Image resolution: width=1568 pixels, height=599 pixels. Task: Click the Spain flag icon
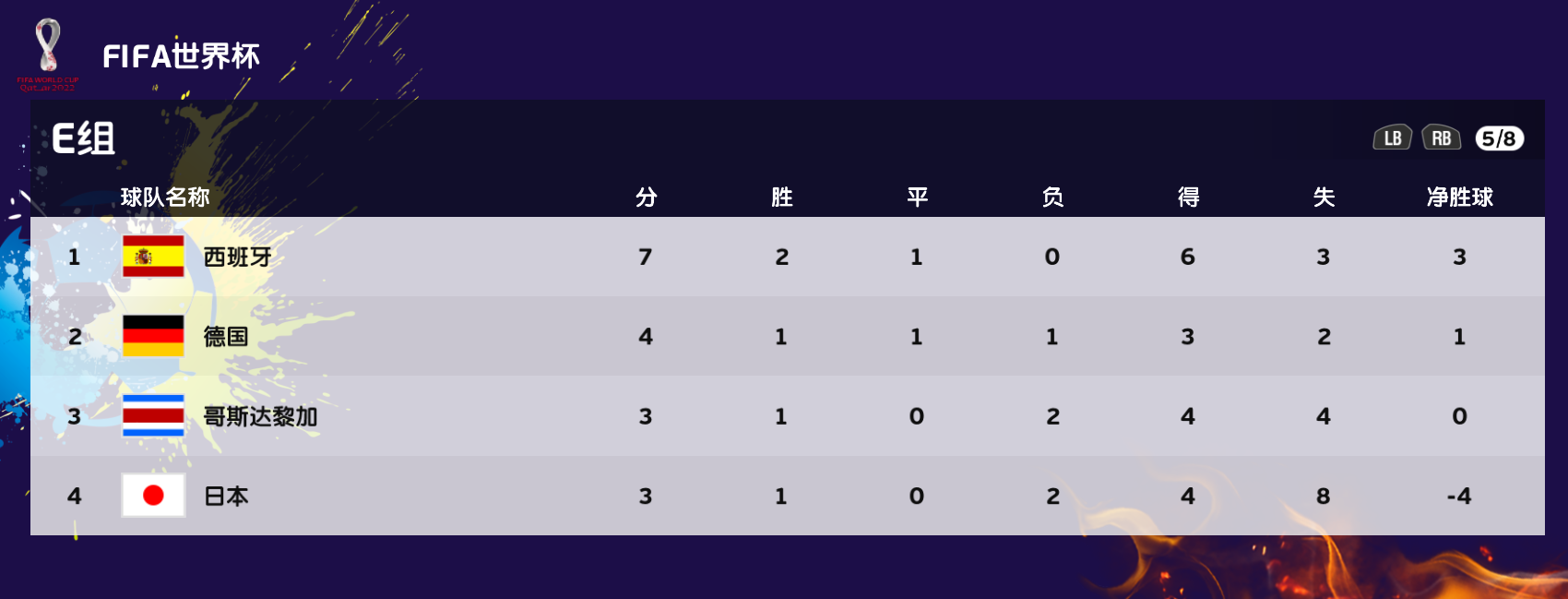[x=153, y=257]
